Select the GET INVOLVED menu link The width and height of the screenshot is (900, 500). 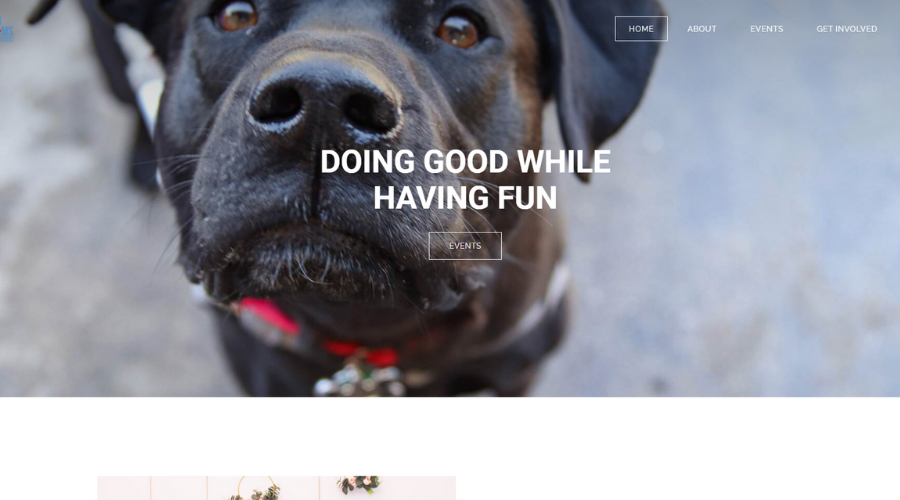click(847, 29)
